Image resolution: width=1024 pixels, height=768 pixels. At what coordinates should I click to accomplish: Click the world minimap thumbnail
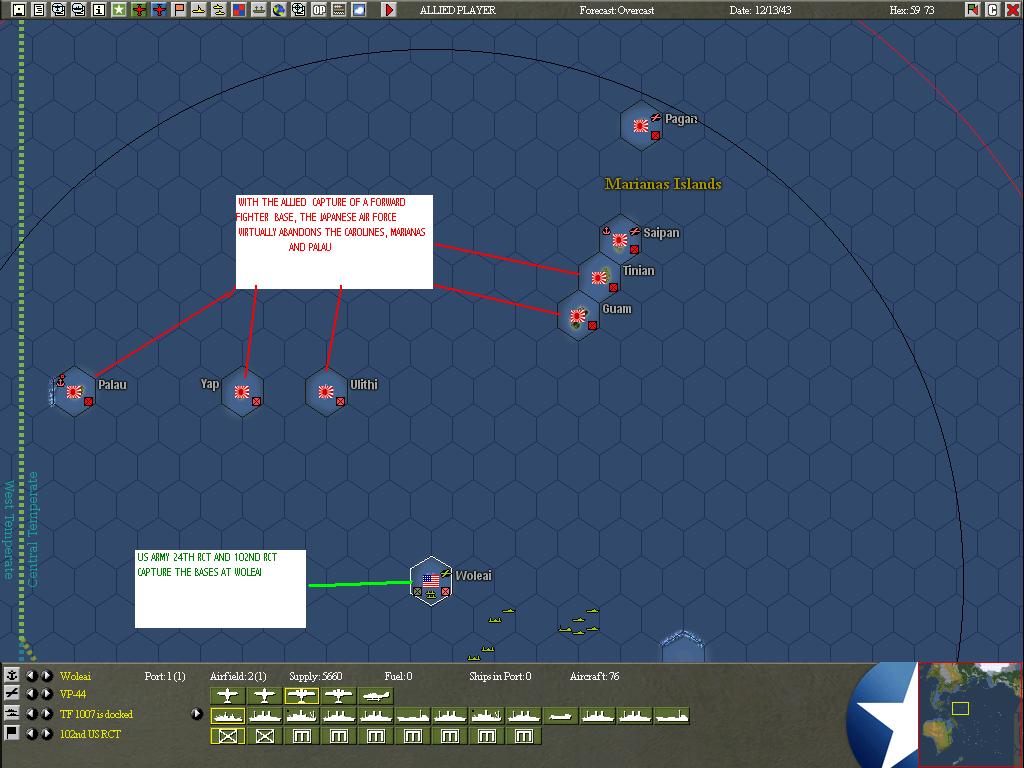(x=970, y=714)
